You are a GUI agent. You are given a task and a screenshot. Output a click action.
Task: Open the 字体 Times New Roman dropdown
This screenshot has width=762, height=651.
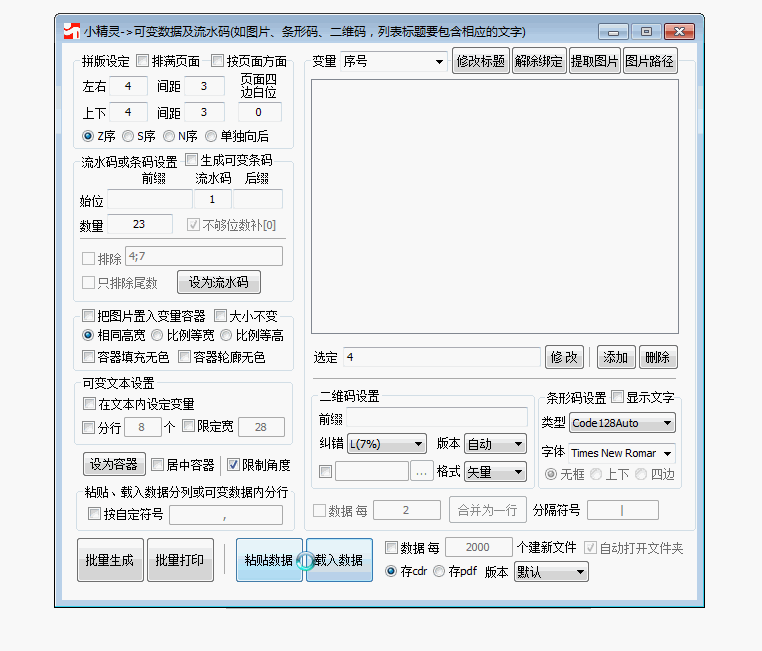point(622,453)
